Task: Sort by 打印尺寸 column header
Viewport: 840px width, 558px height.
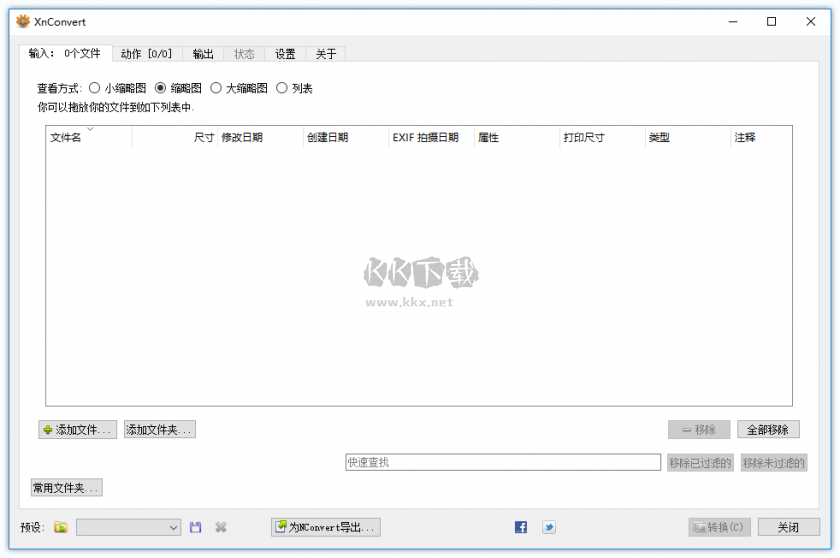Action: pyautogui.click(x=603, y=137)
